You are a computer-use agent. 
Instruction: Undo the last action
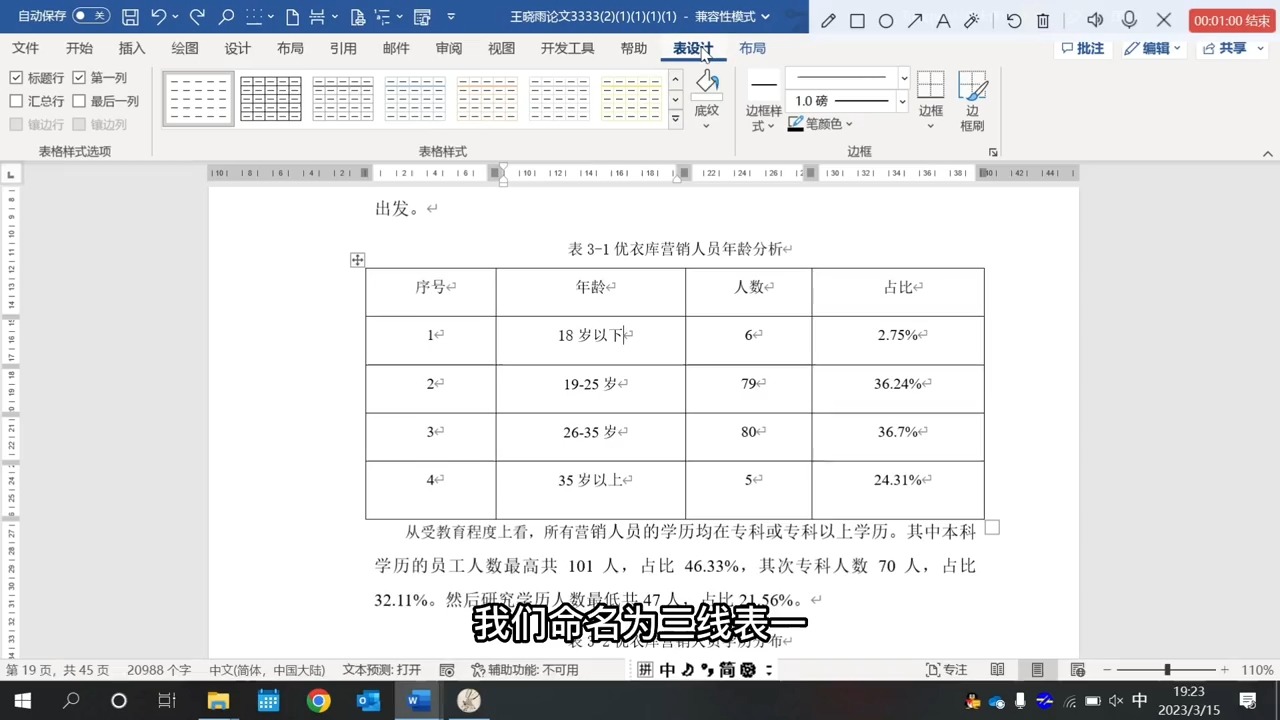[158, 17]
